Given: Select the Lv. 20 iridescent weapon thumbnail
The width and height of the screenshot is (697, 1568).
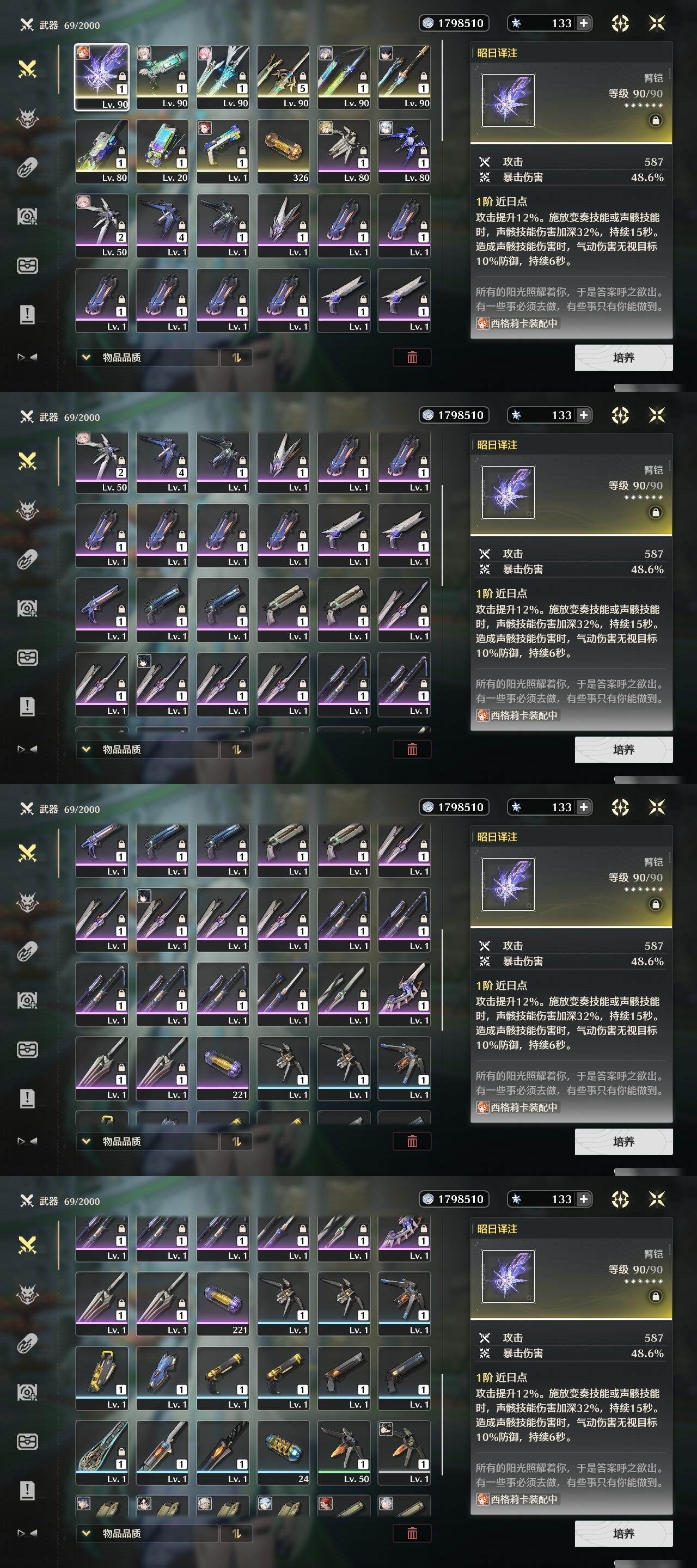Looking at the screenshot, I should click(x=162, y=151).
